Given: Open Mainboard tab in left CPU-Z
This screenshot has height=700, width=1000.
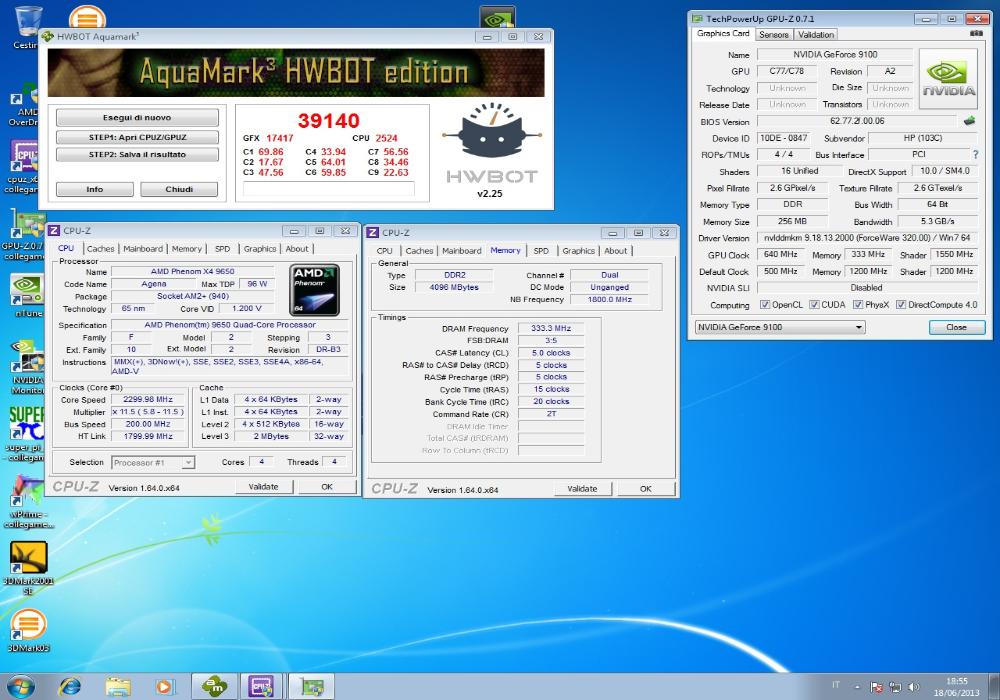Looking at the screenshot, I should (x=143, y=249).
